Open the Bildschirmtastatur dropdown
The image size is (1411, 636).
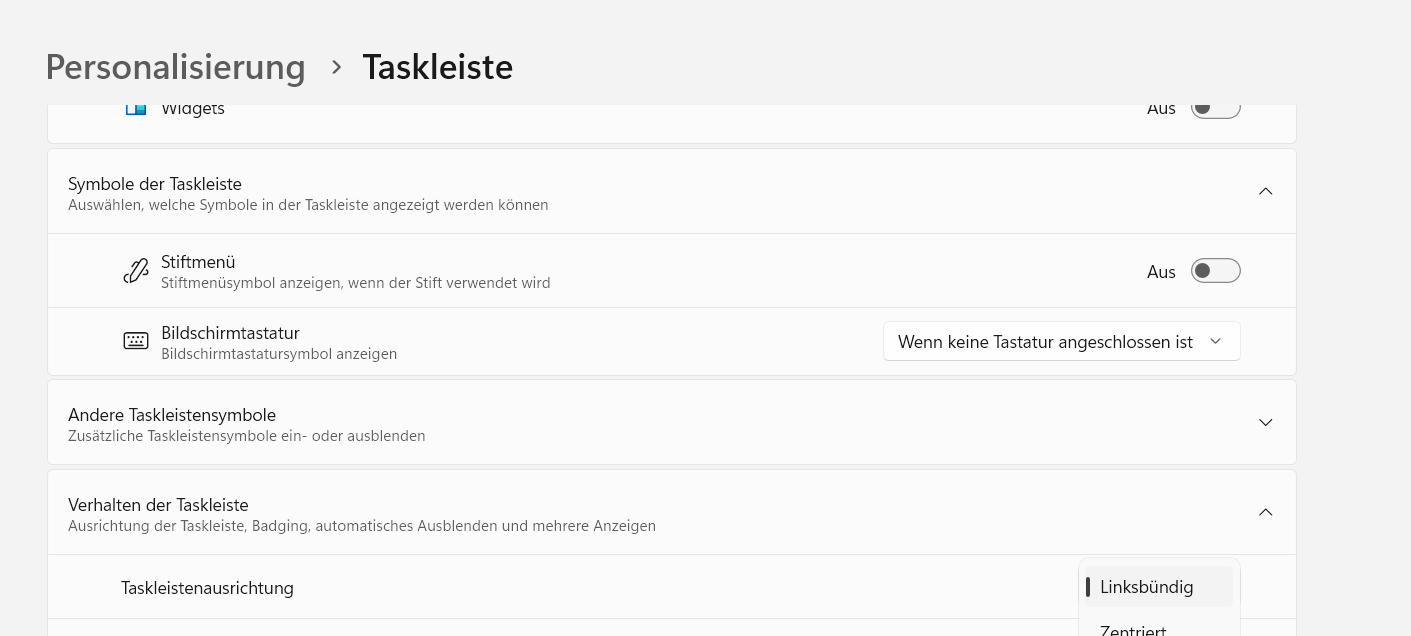pos(1061,342)
